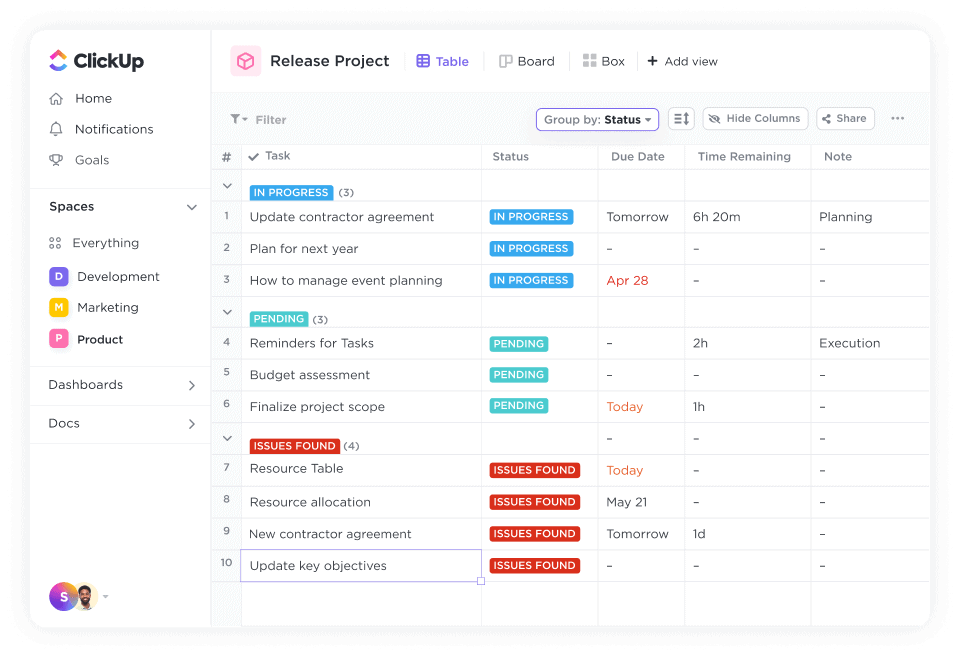
Task: Switch to the Box view tab
Action: 604,61
